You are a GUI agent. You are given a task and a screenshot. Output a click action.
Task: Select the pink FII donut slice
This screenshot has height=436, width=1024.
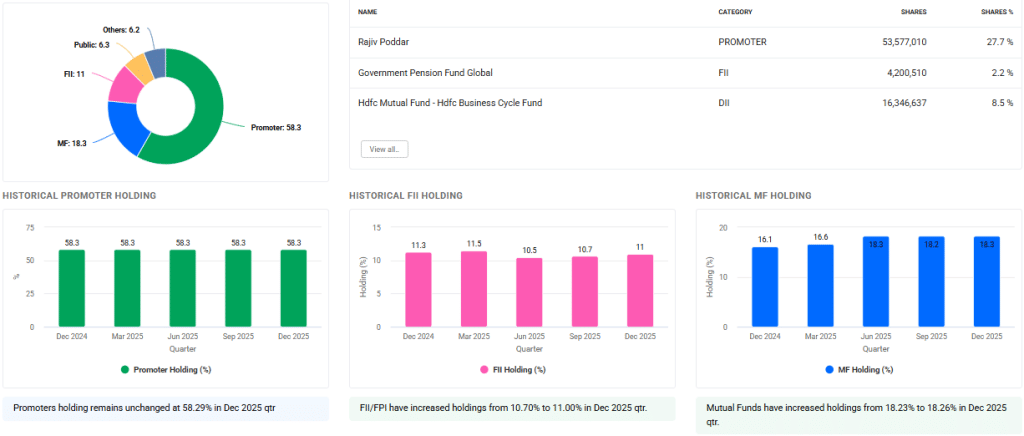pyautogui.click(x=124, y=85)
